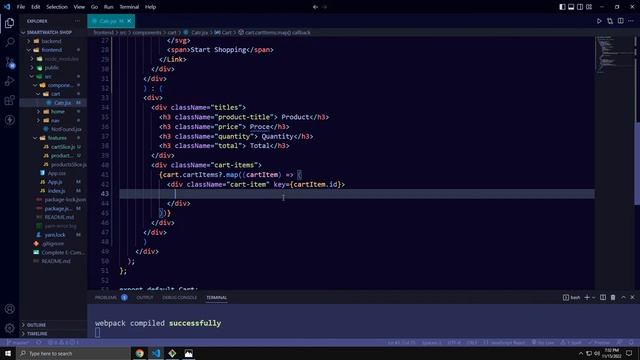Collapse the src folder

53,76
